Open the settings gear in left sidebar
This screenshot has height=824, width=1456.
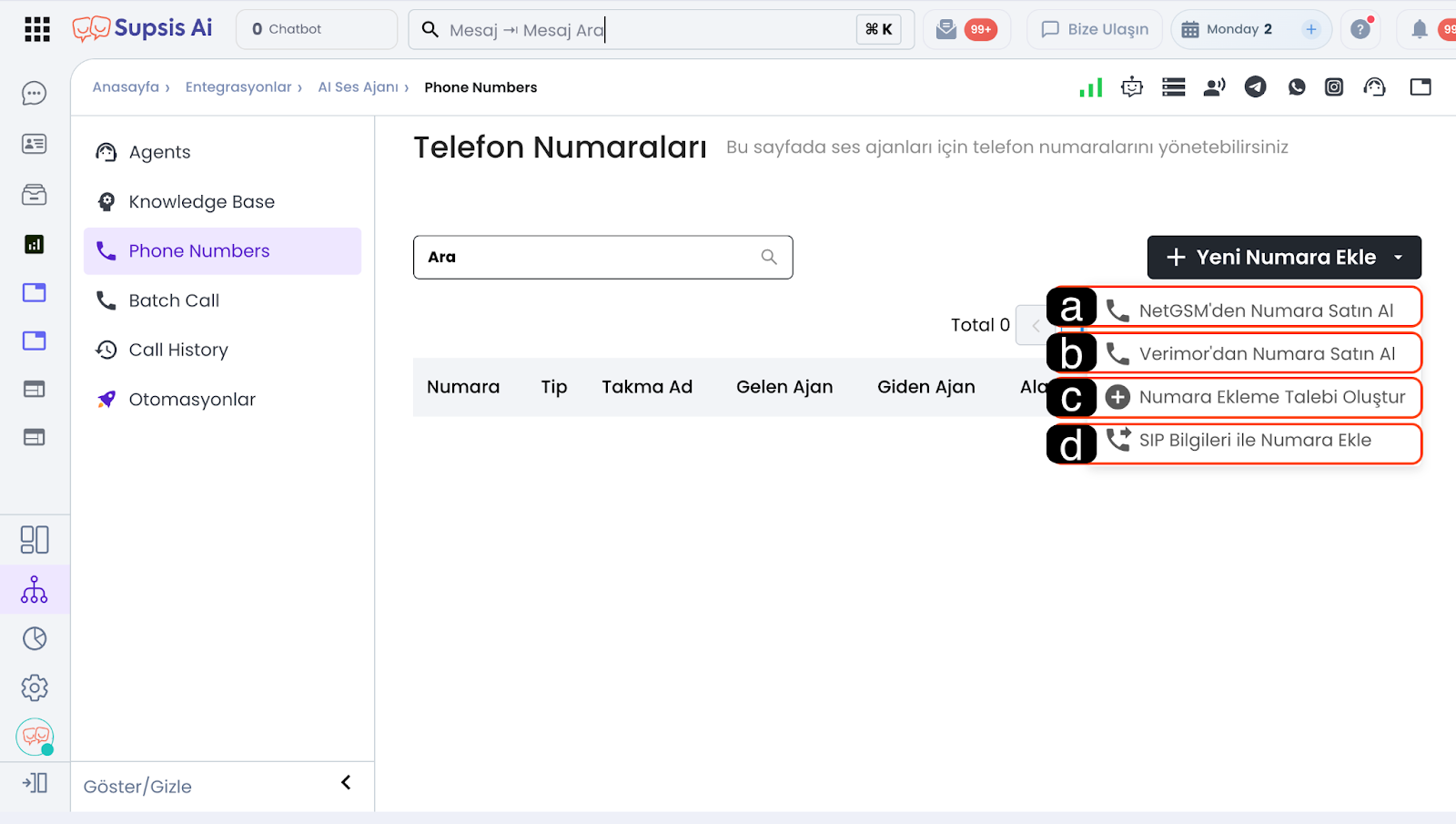(x=35, y=687)
